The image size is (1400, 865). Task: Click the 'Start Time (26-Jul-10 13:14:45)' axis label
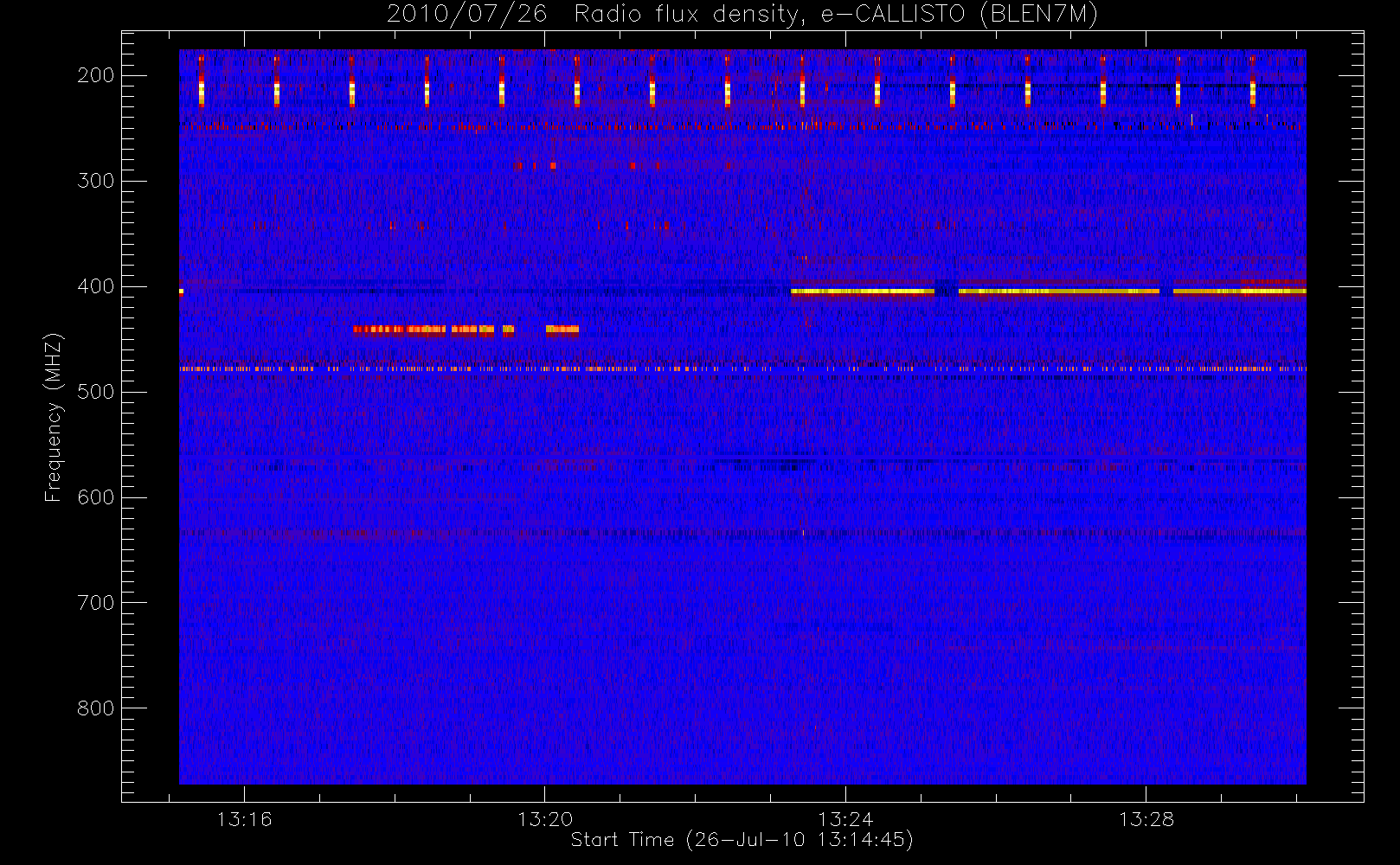[742, 839]
